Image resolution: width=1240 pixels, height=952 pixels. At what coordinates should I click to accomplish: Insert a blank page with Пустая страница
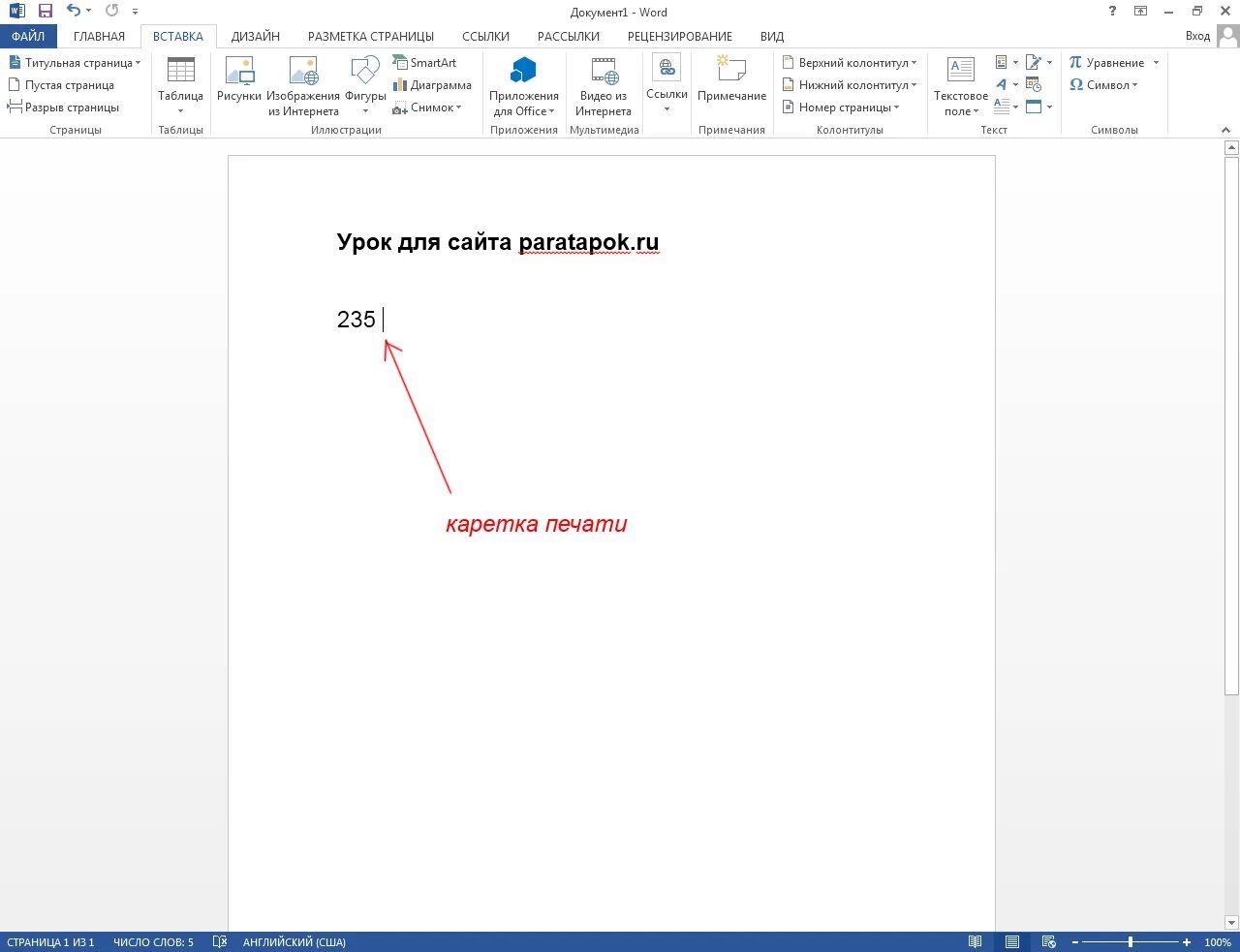(x=61, y=85)
